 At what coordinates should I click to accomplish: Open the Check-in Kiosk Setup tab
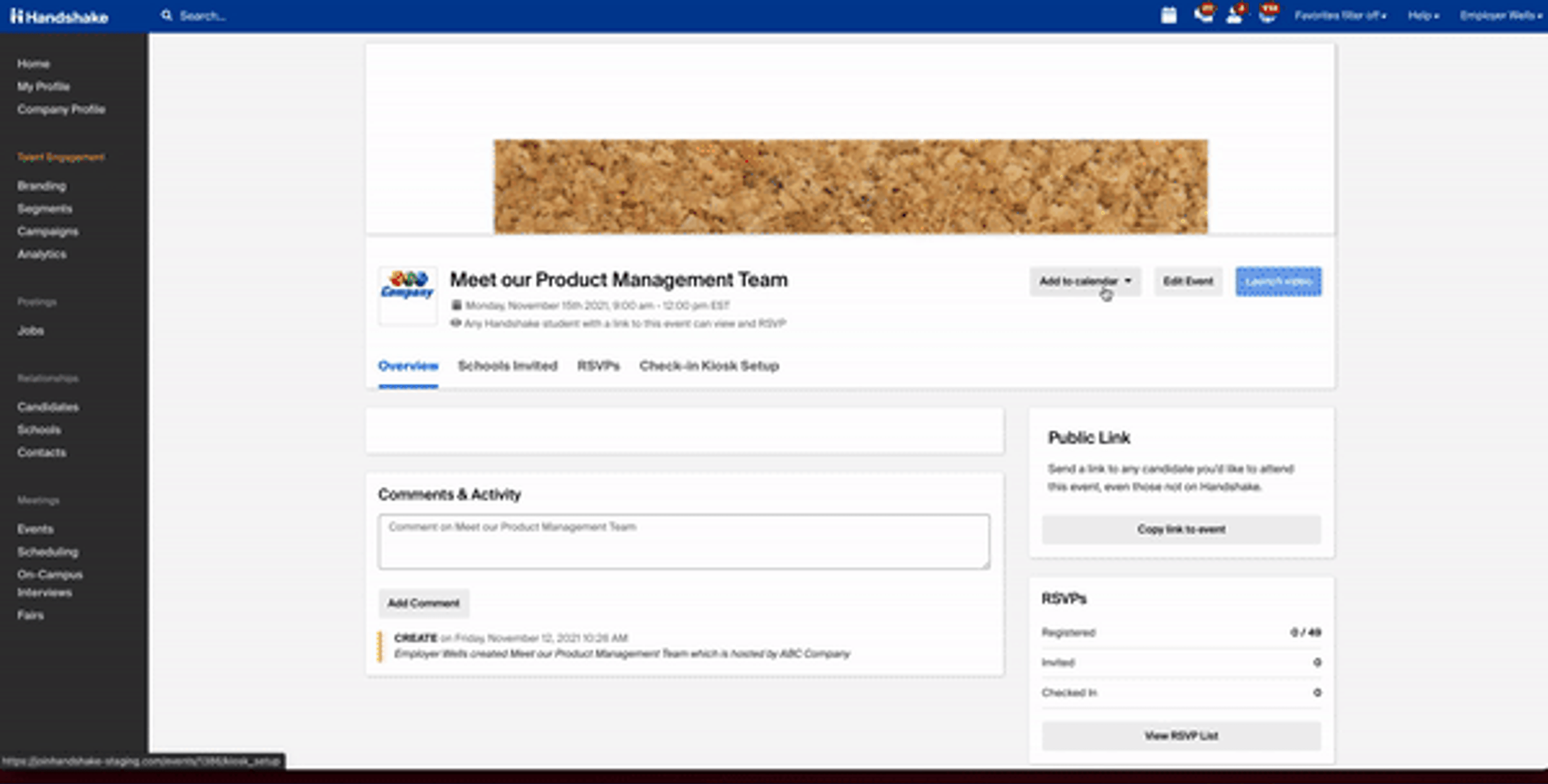[709, 366]
